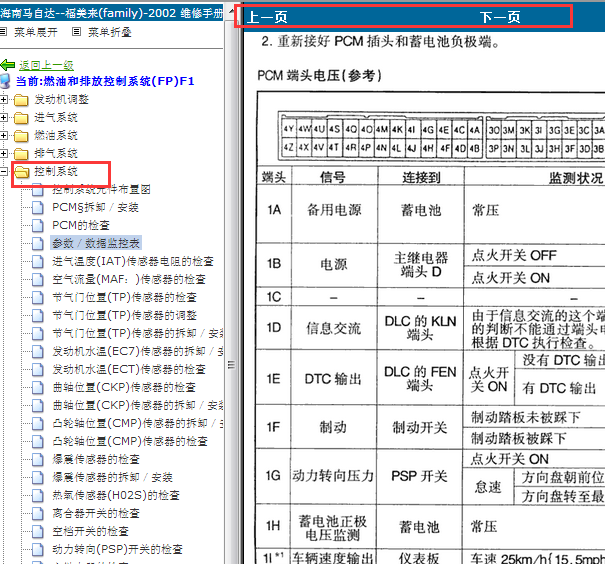The image size is (605, 564).
Task: Click the open 控制系统 folder icon
Action: (x=22, y=172)
